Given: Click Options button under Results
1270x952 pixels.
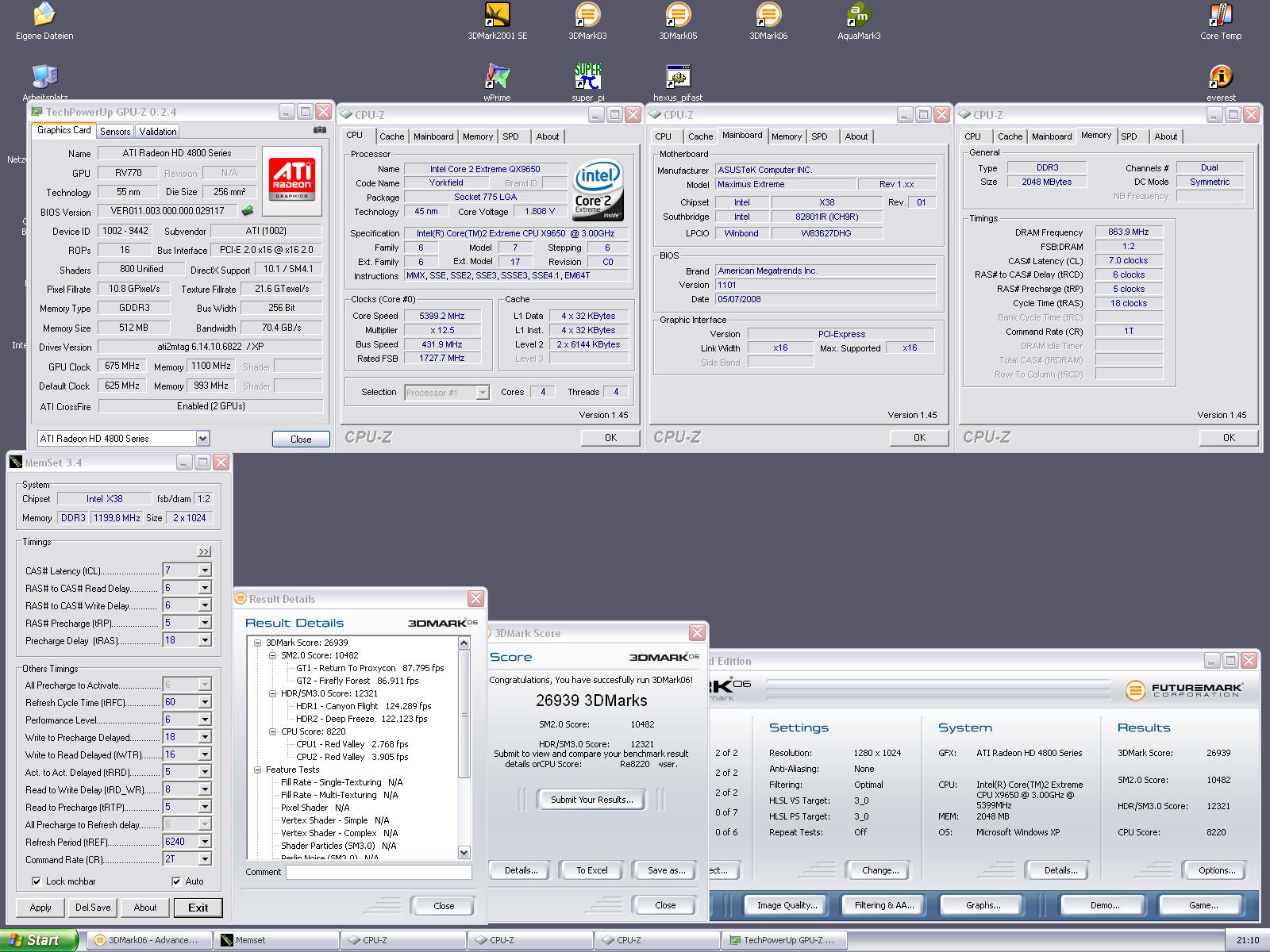Looking at the screenshot, I should point(1217,870).
